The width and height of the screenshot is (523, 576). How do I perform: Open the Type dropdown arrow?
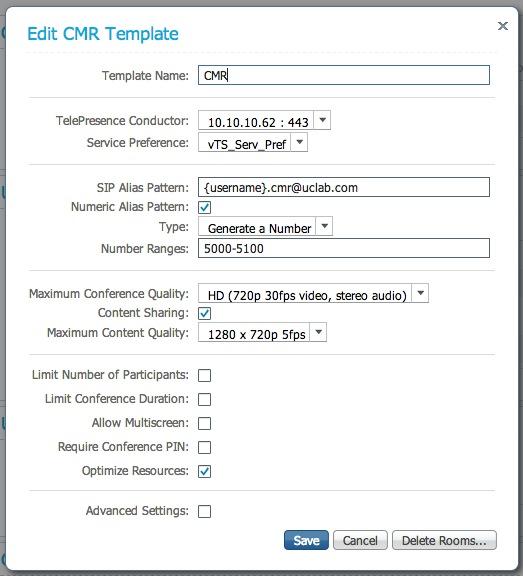coord(324,226)
